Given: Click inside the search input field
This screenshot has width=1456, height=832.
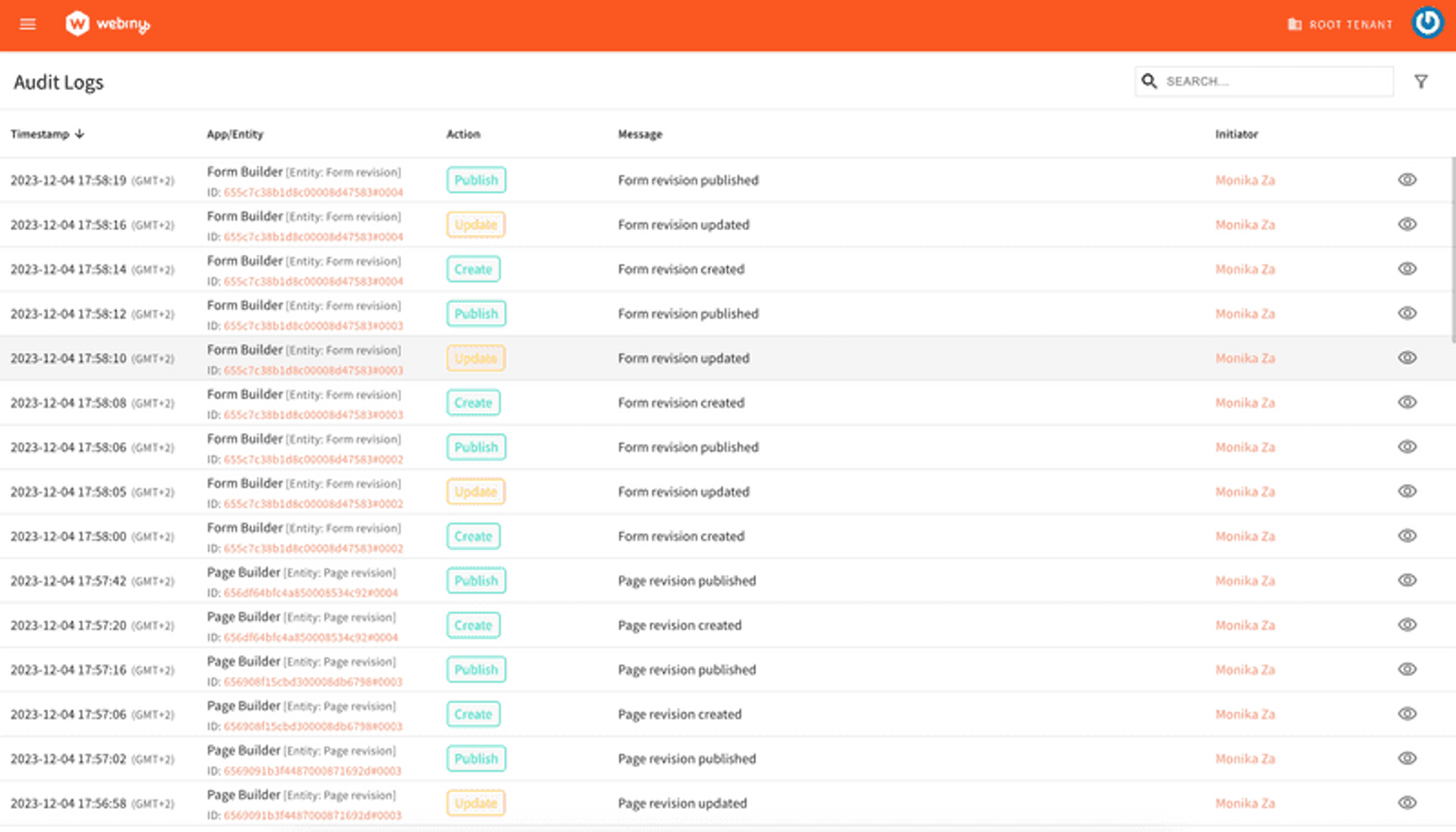Looking at the screenshot, I should tap(1259, 81).
